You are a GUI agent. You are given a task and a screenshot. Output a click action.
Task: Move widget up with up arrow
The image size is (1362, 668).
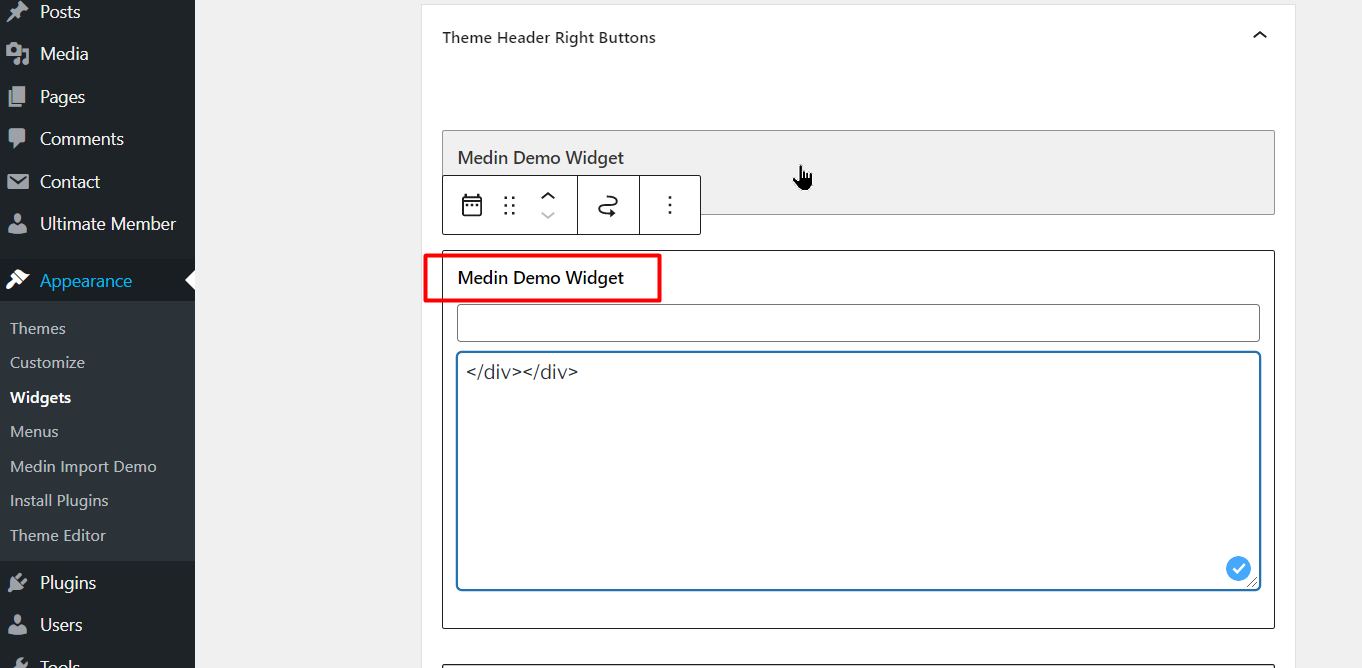point(548,195)
